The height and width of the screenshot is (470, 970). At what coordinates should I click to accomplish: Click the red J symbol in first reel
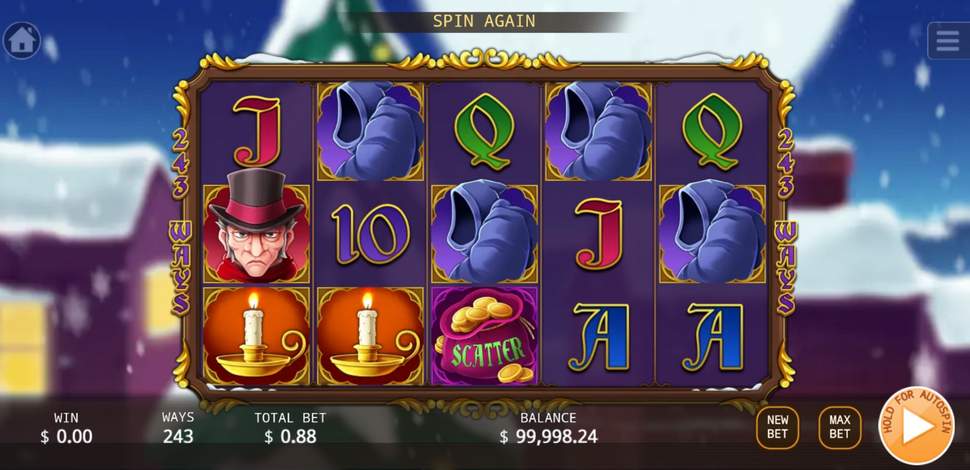point(256,132)
